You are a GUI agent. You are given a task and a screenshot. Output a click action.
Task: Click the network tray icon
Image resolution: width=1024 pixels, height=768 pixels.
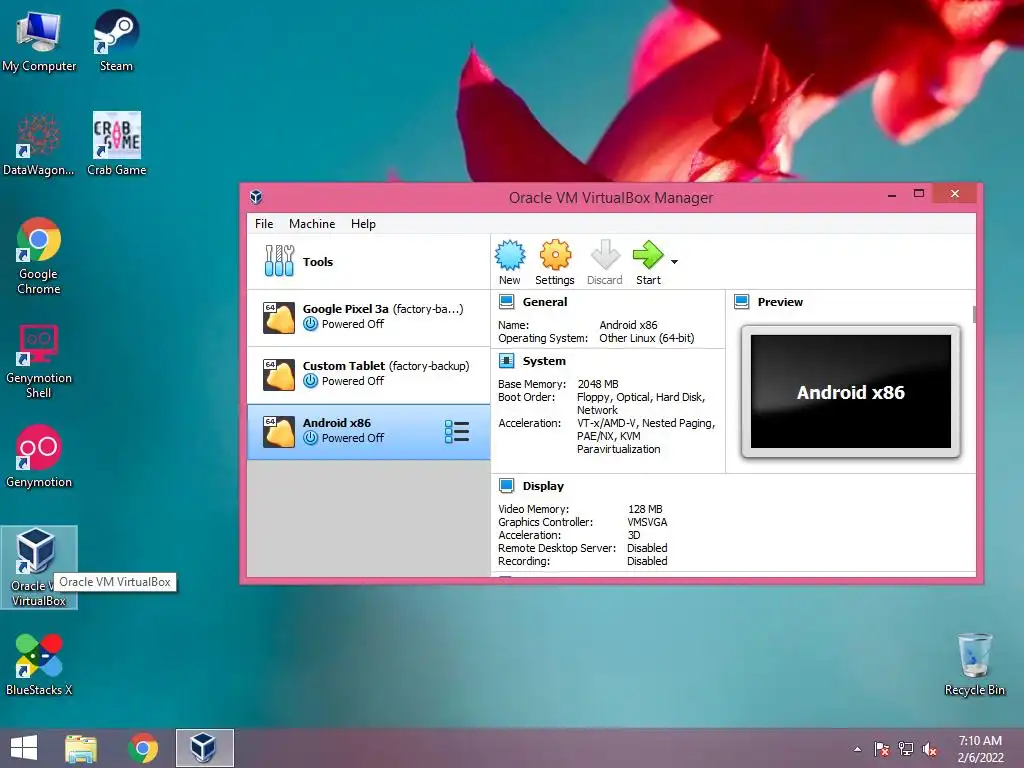pos(906,749)
